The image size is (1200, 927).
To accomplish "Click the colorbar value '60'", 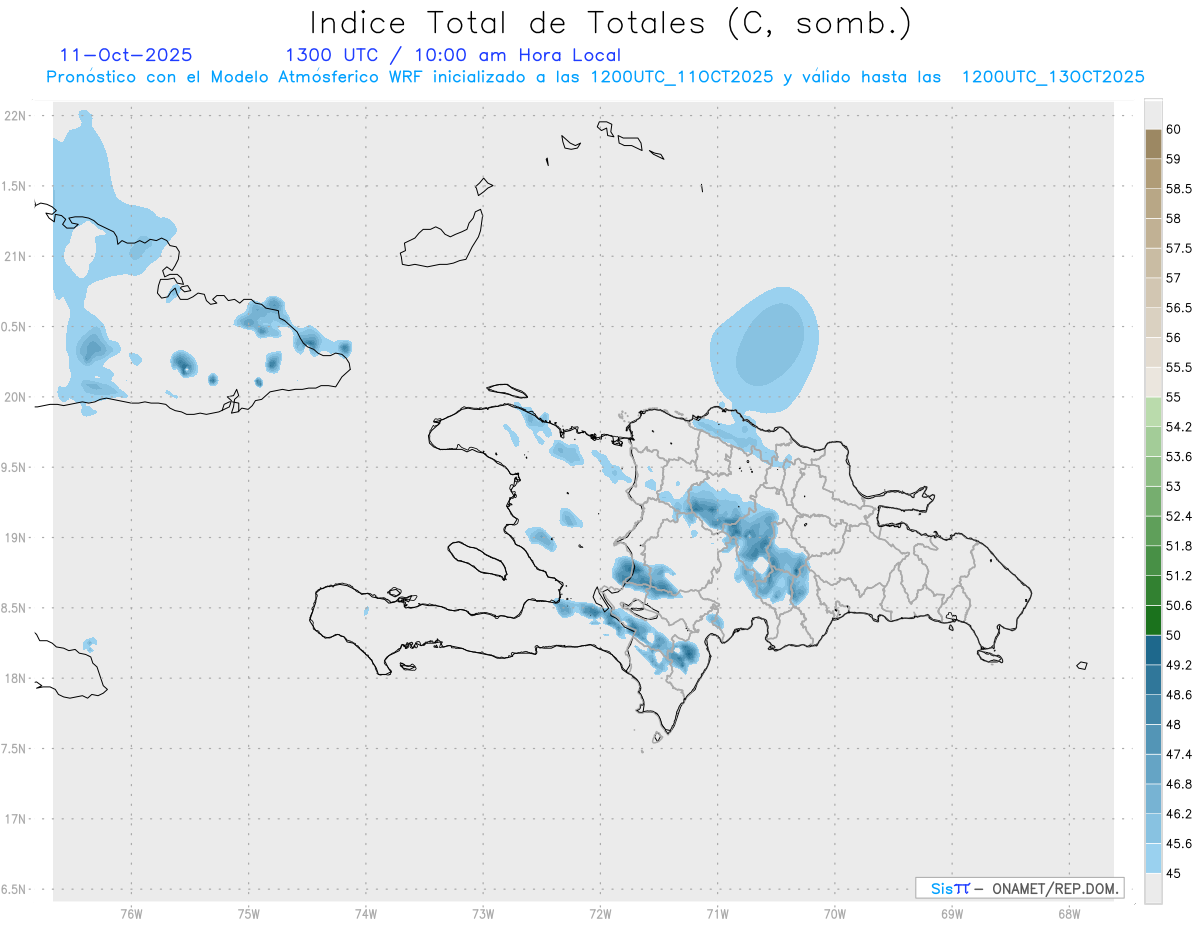I will tap(1174, 129).
